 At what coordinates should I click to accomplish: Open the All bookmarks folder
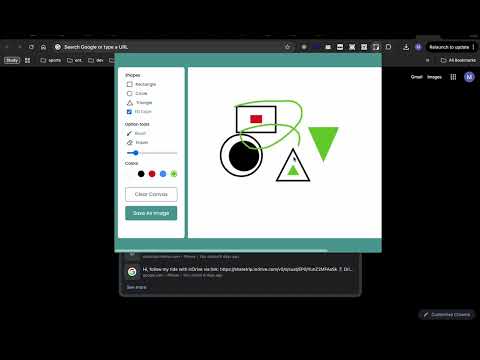click(458, 60)
